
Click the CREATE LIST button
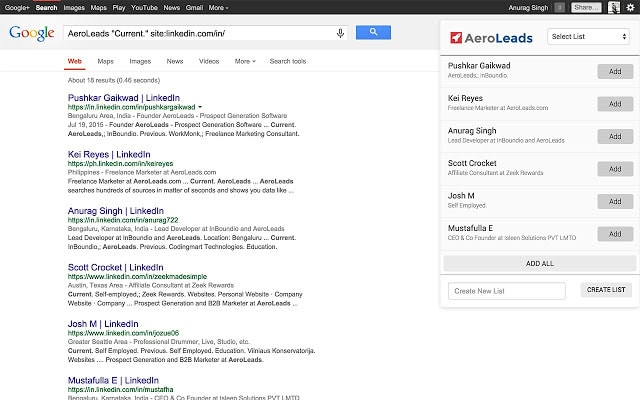tap(606, 290)
